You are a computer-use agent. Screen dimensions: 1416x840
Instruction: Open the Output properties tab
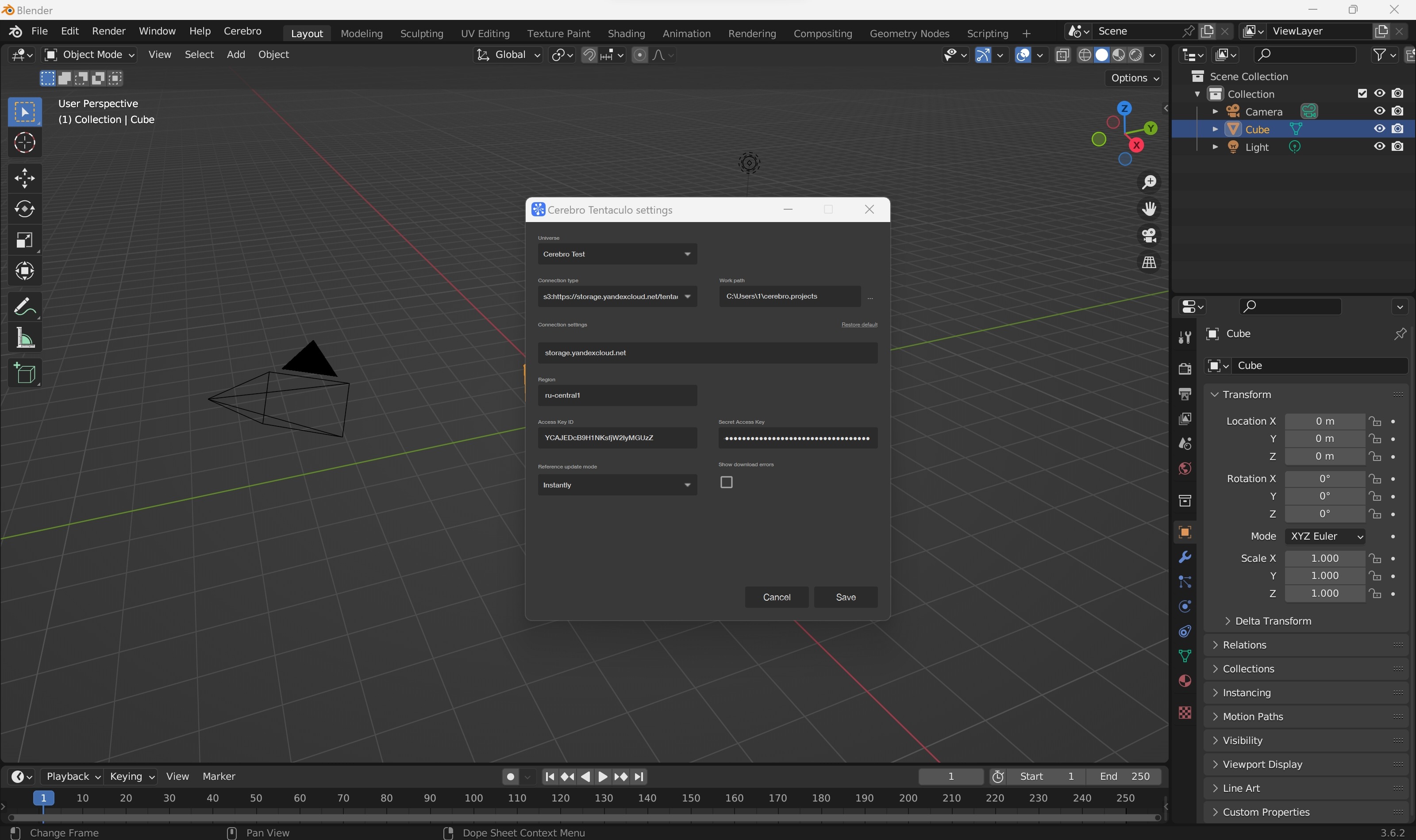(1185, 394)
